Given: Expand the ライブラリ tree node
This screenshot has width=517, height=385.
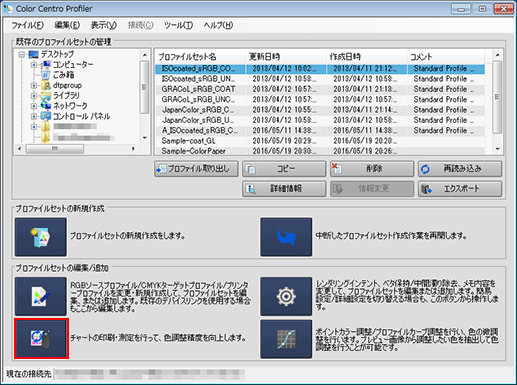Looking at the screenshot, I should coord(34,96).
